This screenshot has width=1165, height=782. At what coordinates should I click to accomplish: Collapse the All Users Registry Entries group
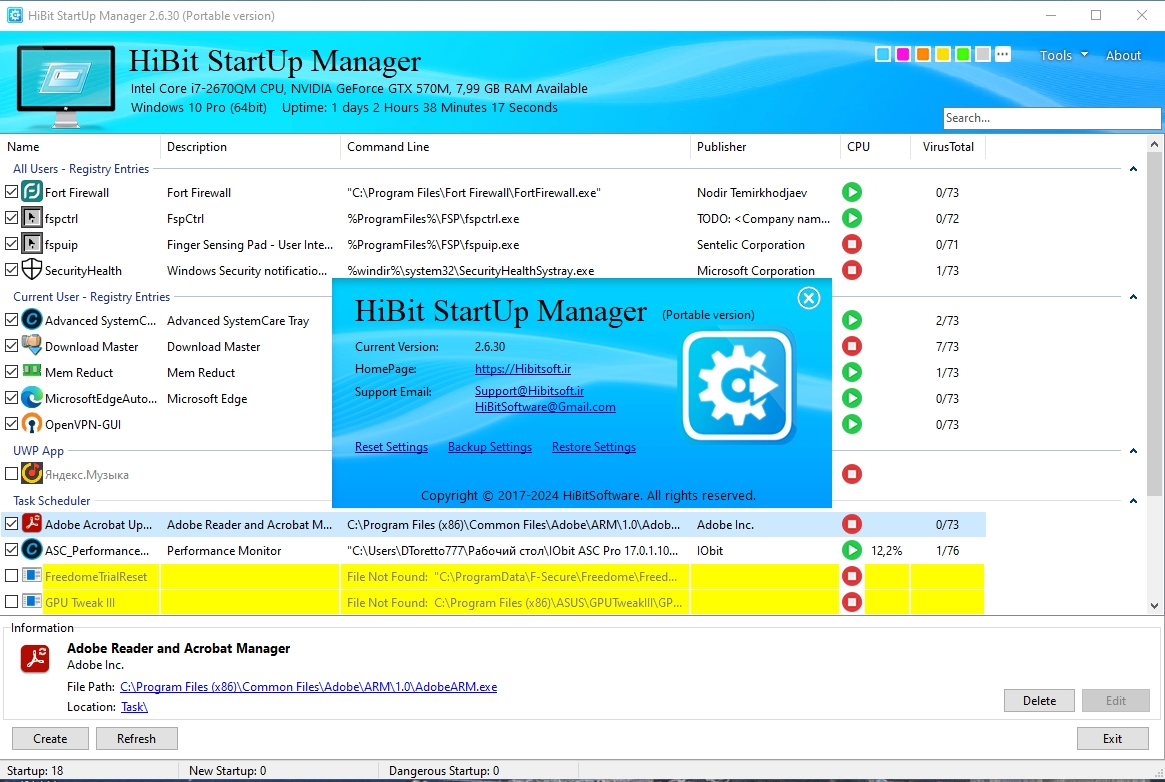(x=1133, y=169)
